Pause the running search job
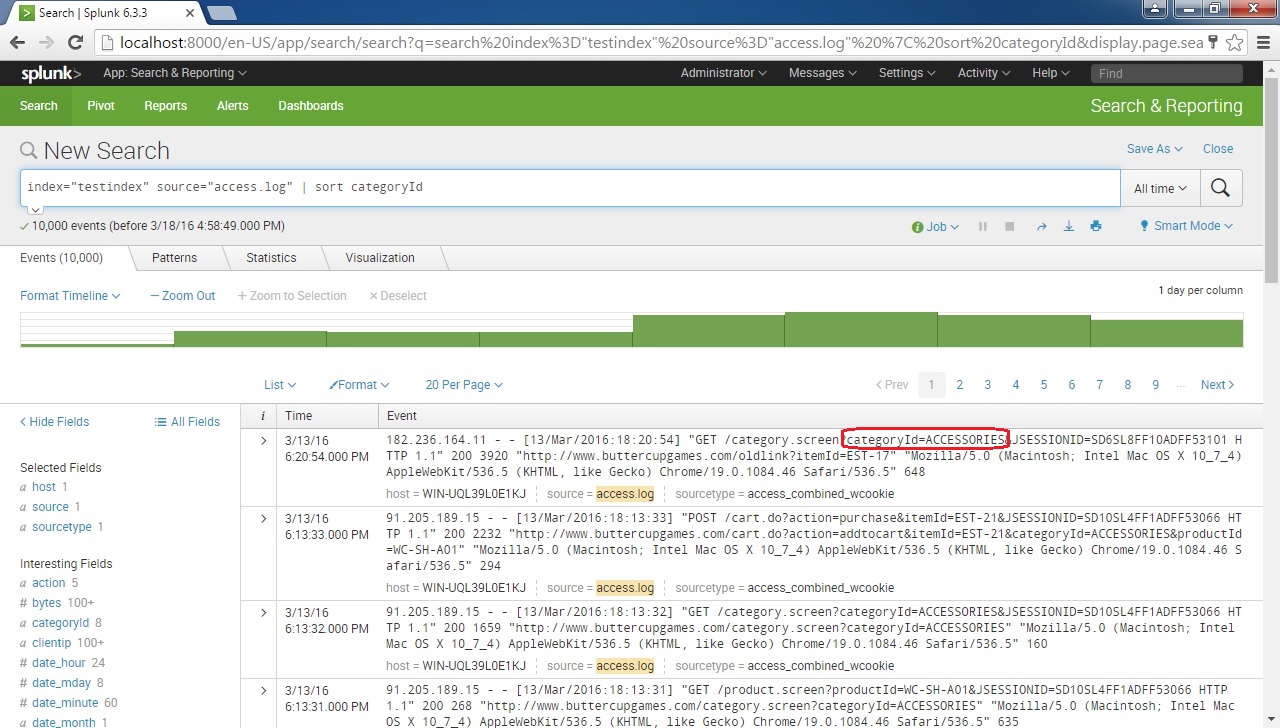Screen dimensions: 1280x728 click(x=982, y=226)
